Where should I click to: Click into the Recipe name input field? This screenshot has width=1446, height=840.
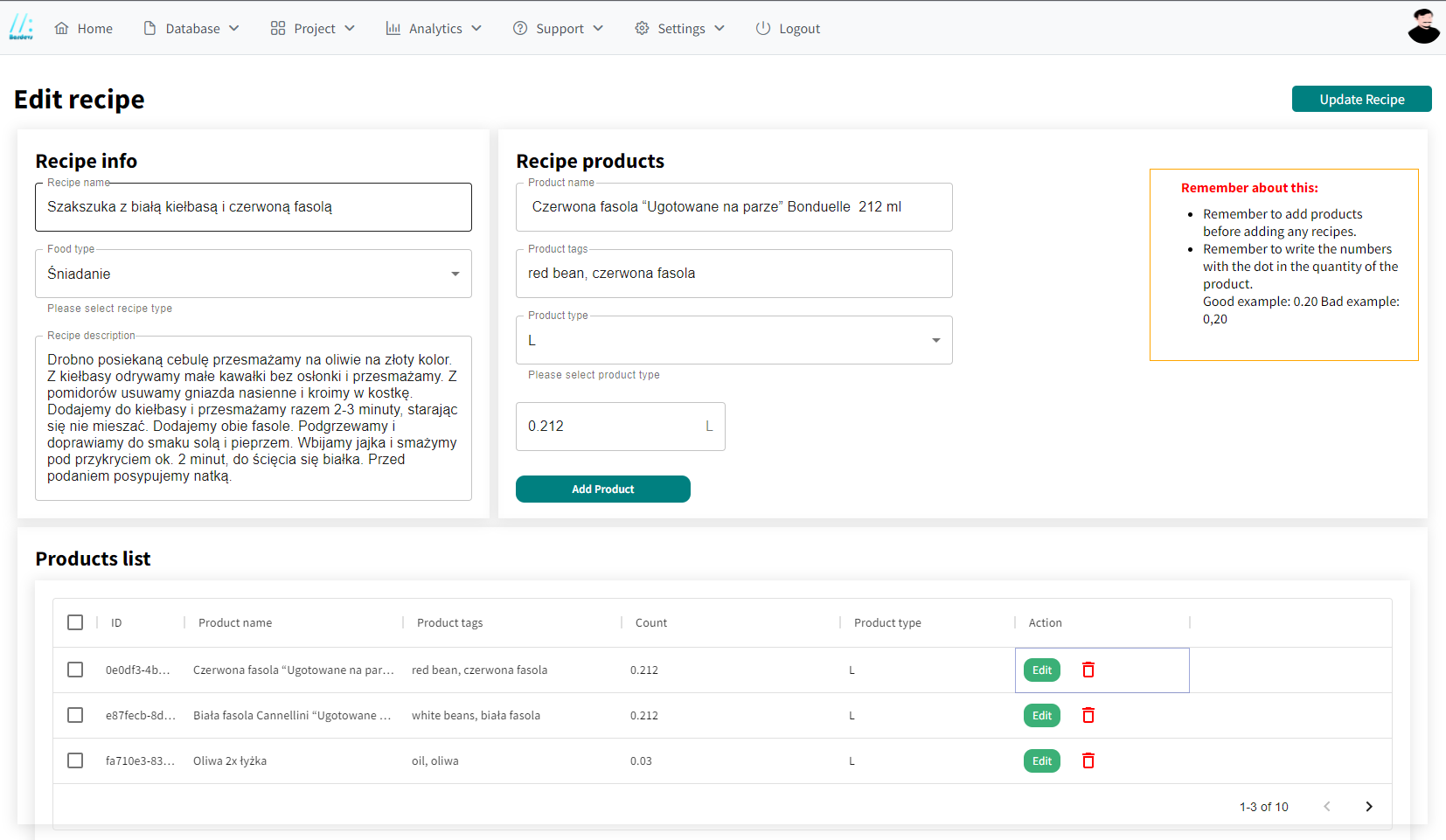click(253, 207)
